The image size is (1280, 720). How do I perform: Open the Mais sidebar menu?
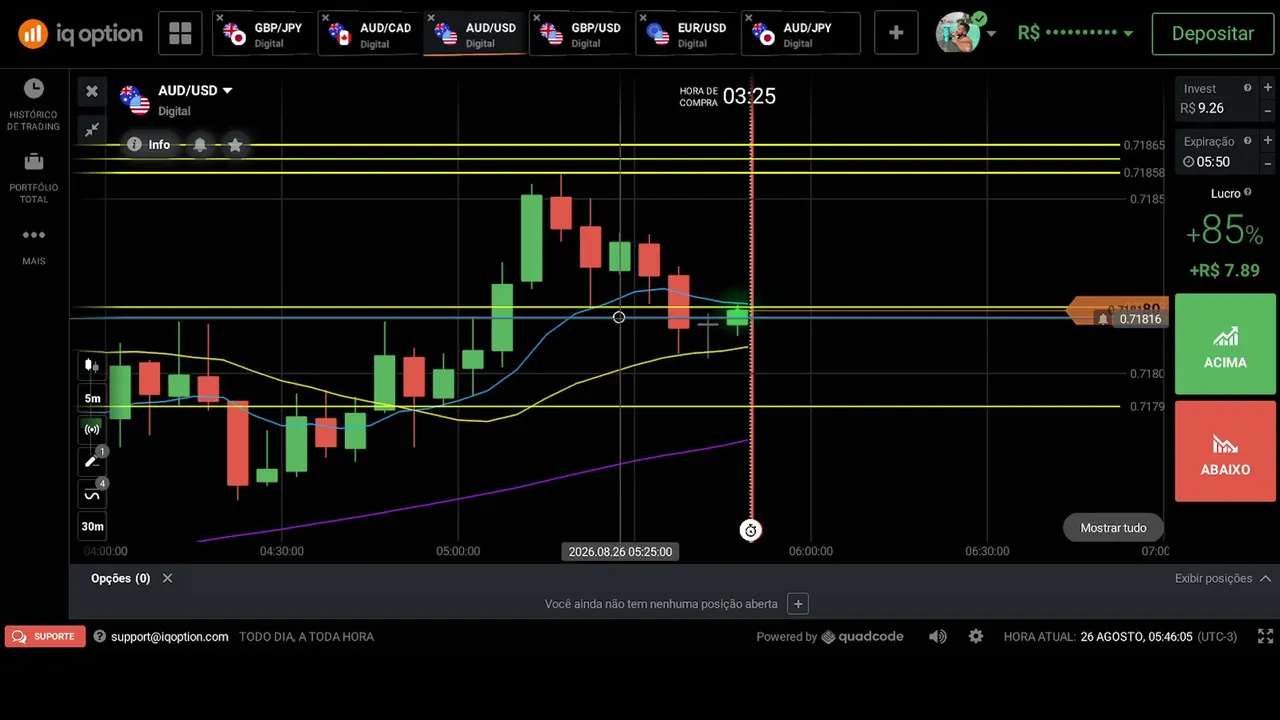pyautogui.click(x=34, y=245)
